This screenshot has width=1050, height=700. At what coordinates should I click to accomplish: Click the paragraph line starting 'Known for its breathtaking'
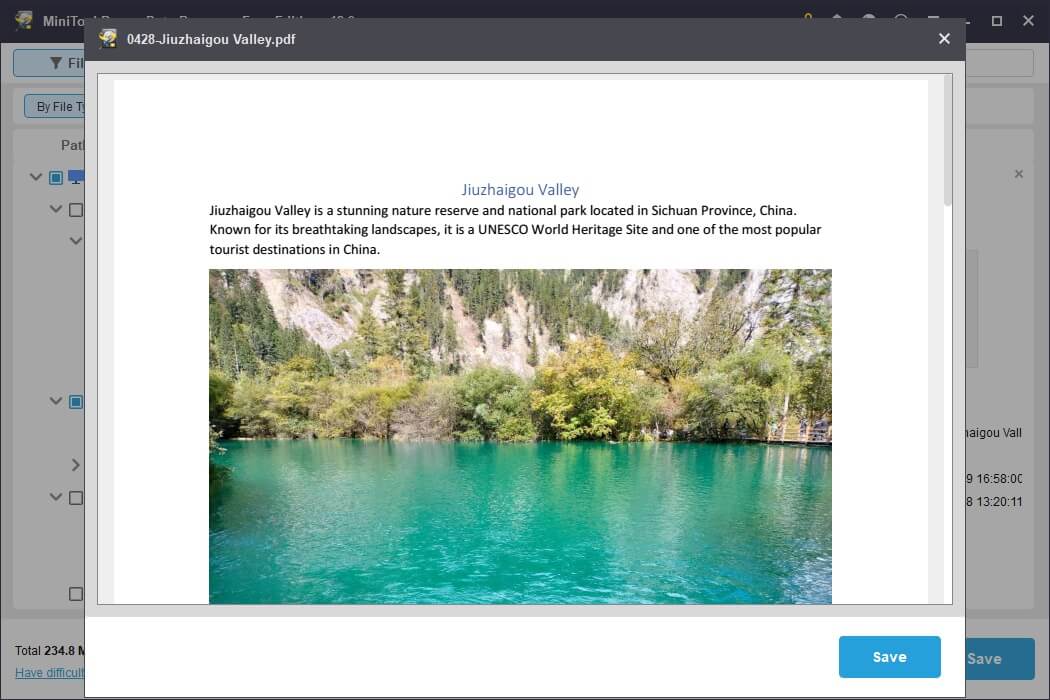tap(515, 230)
